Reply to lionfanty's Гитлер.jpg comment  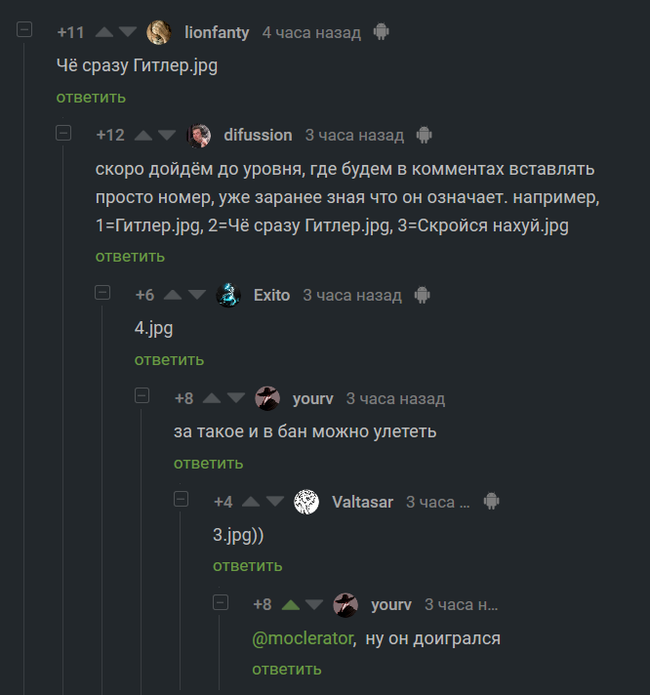point(91,97)
